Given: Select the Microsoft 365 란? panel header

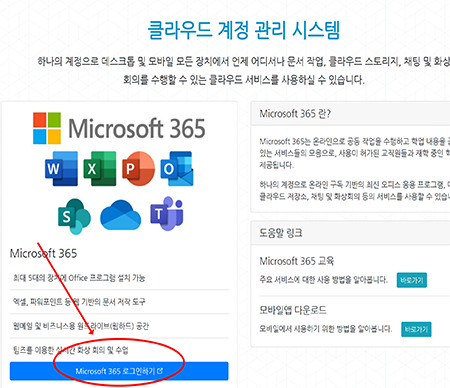Looking at the screenshot, I should tap(350, 114).
